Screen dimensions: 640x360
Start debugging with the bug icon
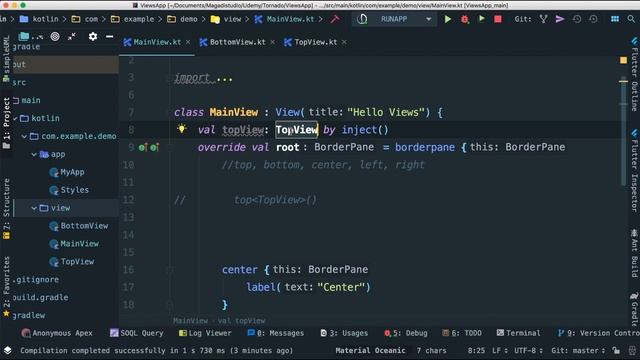click(464, 19)
